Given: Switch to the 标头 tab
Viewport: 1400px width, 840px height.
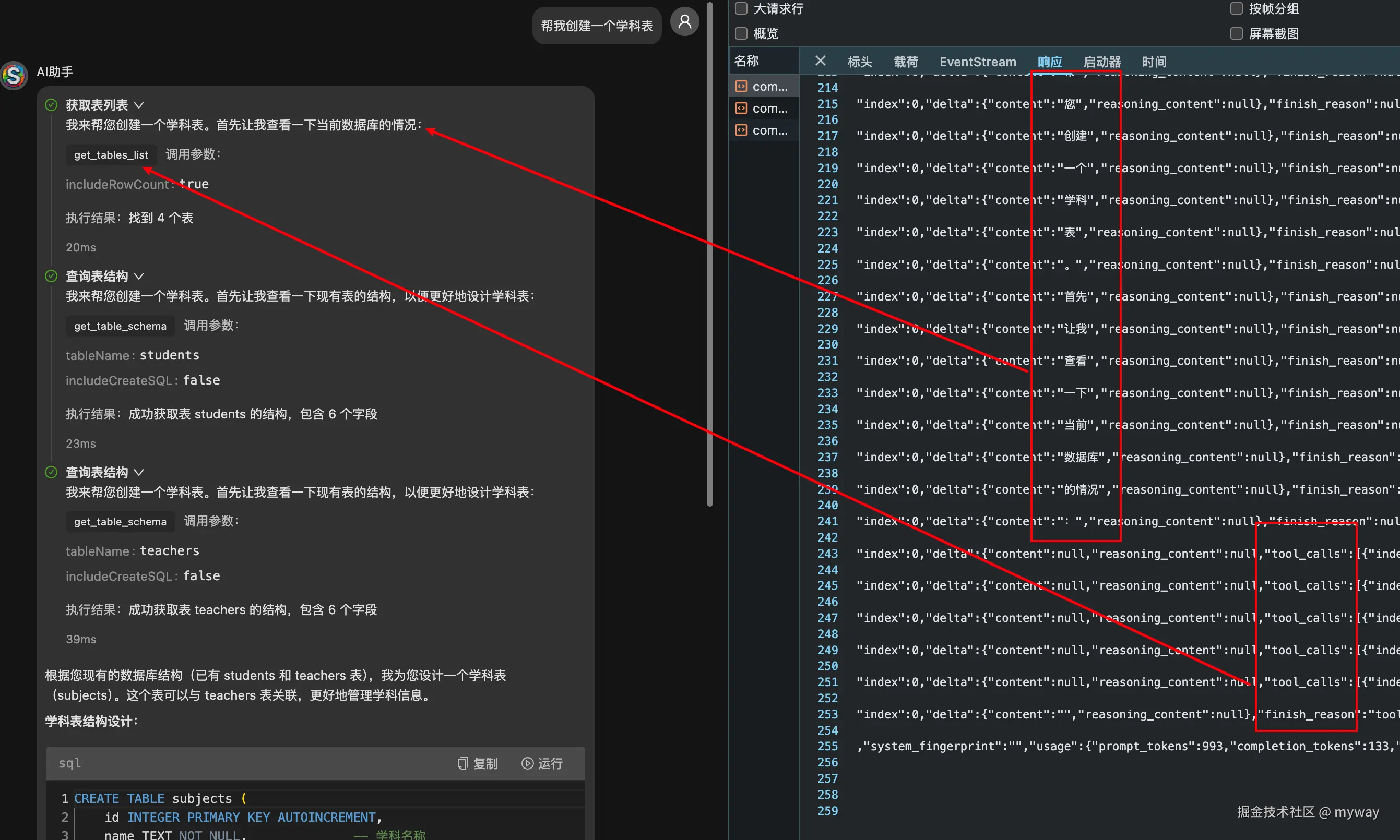Looking at the screenshot, I should click(x=859, y=62).
